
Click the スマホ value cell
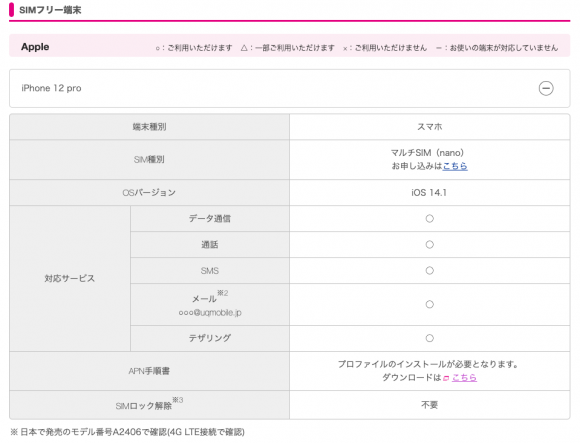click(x=429, y=127)
